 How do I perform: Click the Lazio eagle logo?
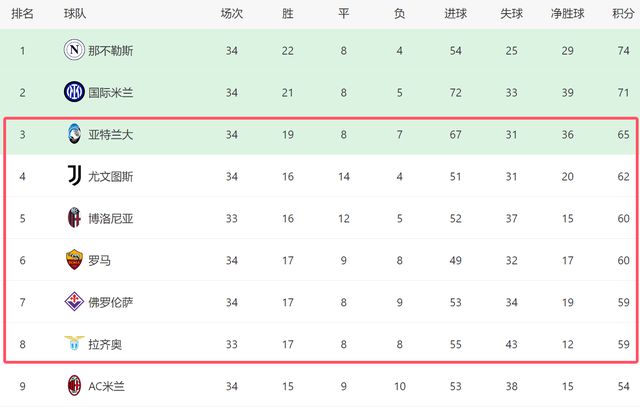click(74, 343)
